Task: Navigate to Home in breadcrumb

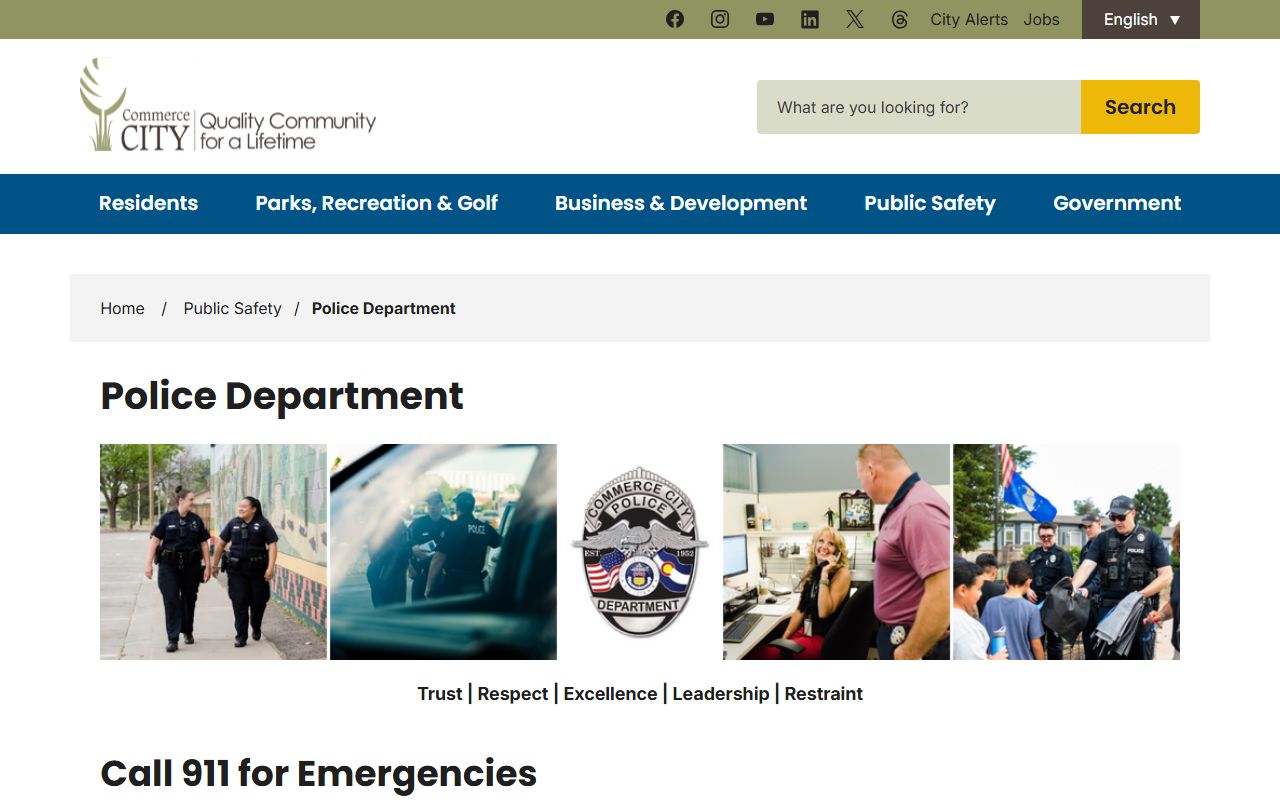Action: (x=122, y=308)
